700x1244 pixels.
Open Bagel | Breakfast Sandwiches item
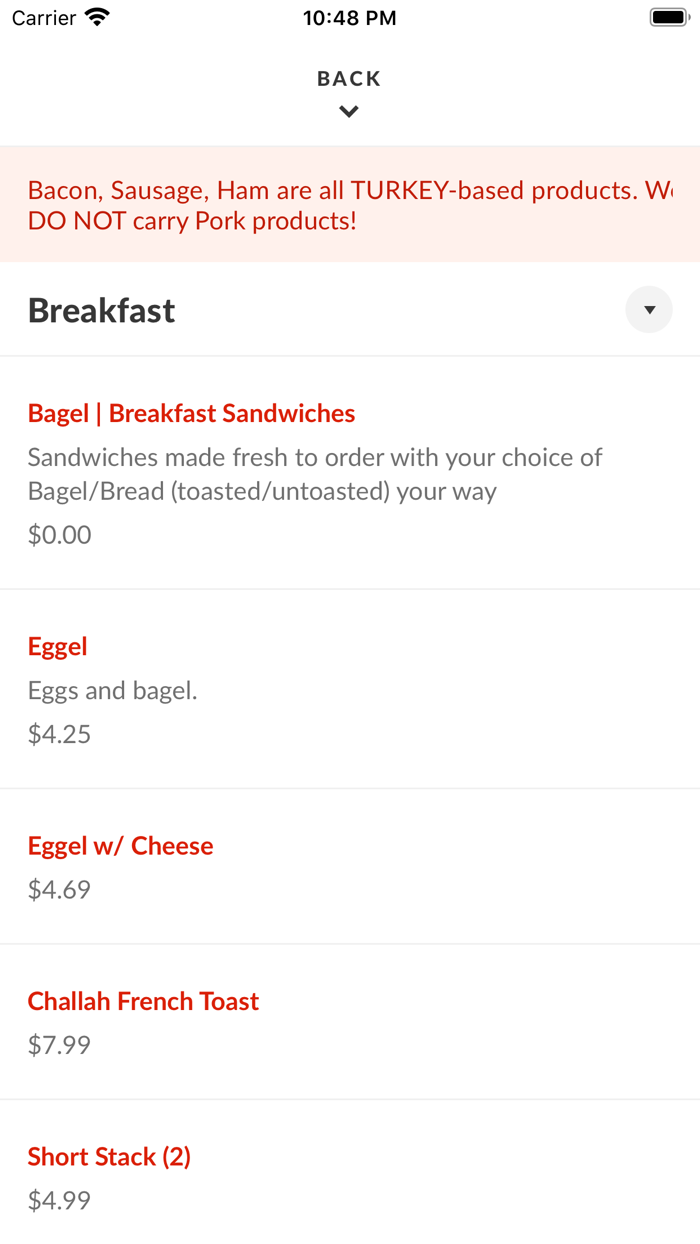pos(190,412)
